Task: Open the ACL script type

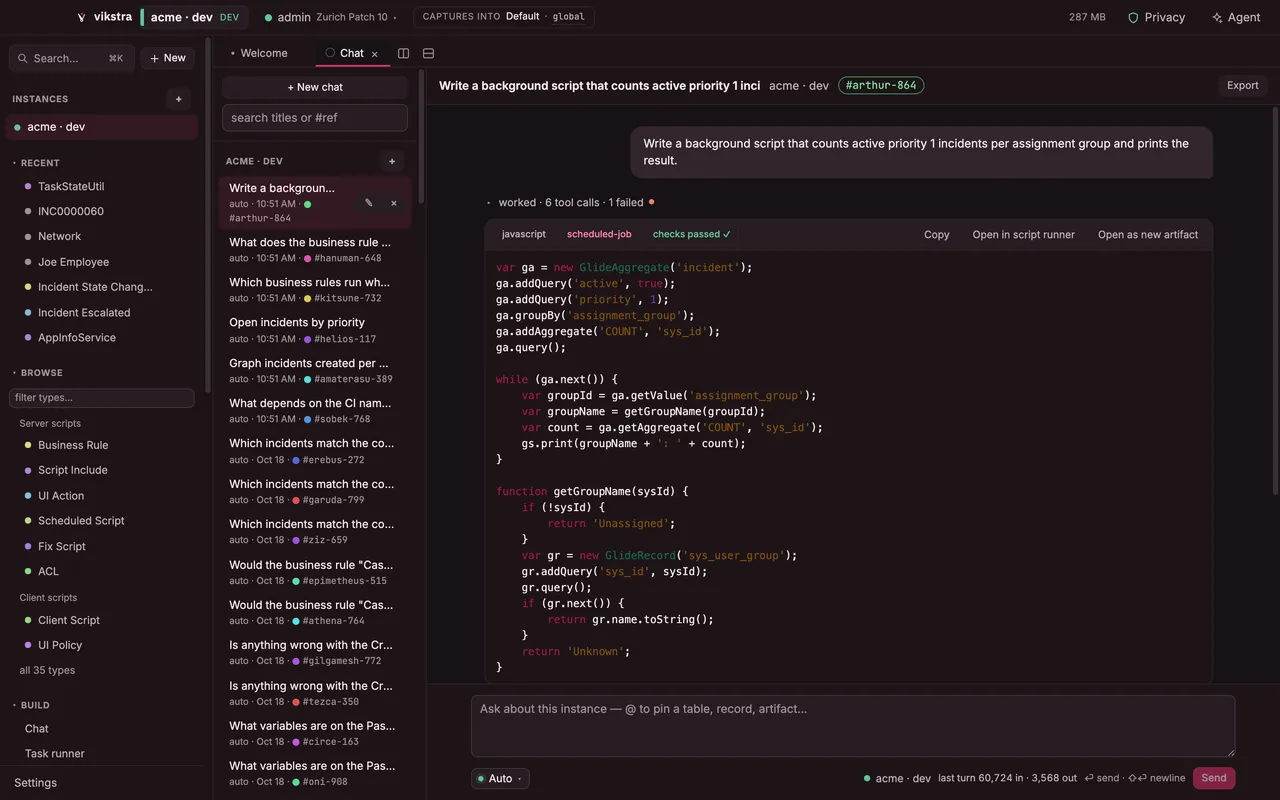Action: (x=48, y=571)
